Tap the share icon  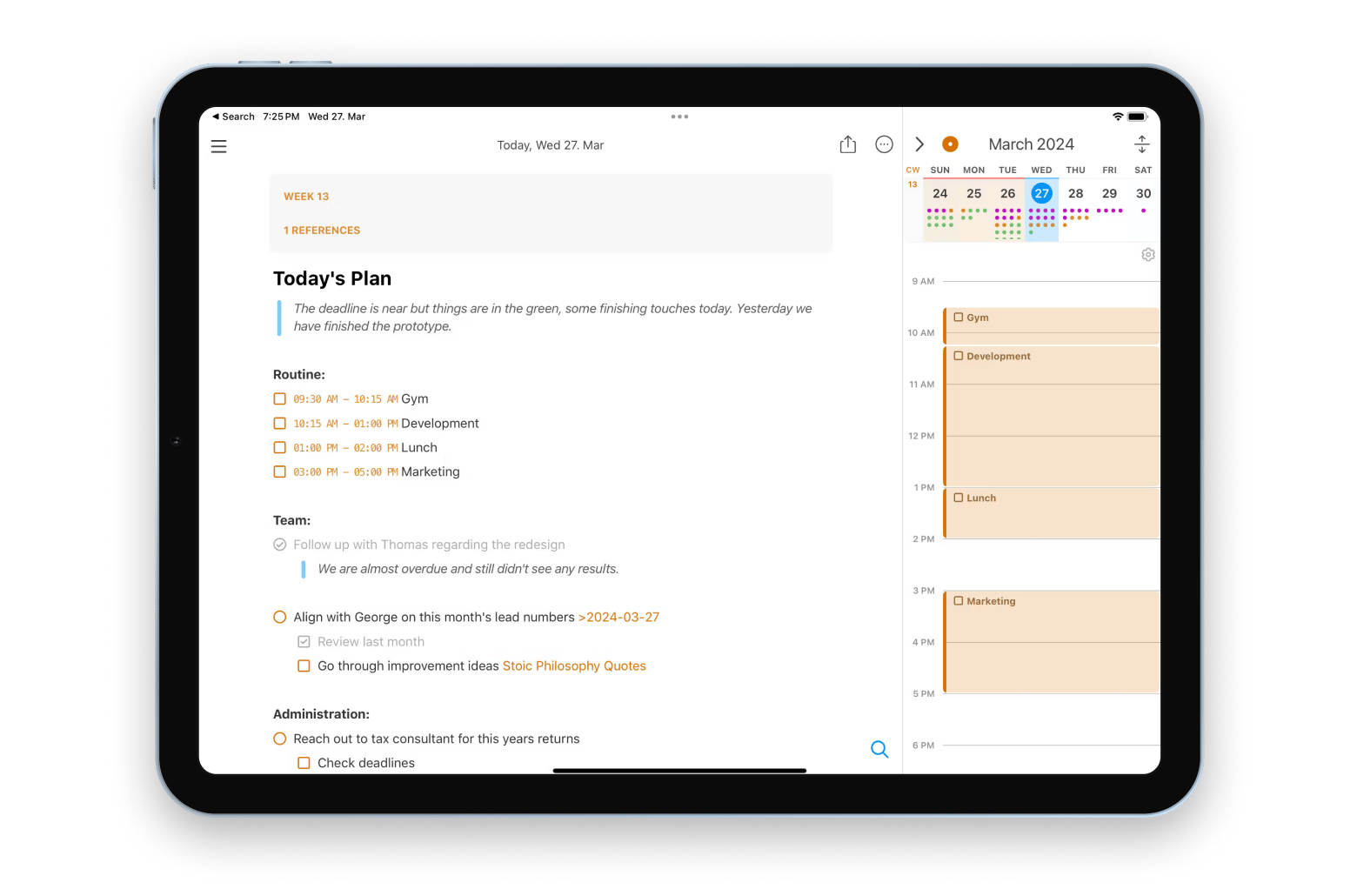coord(848,144)
